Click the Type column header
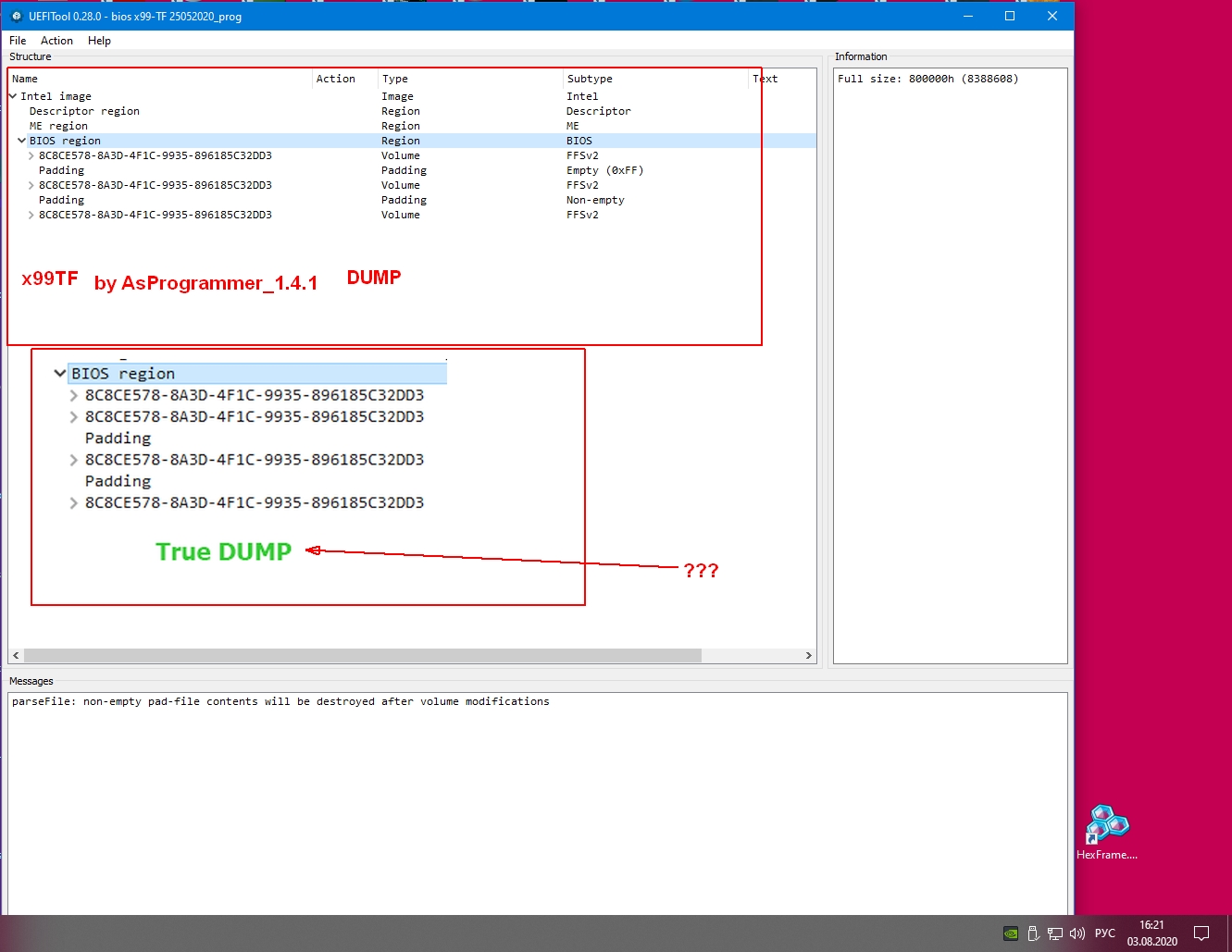The width and height of the screenshot is (1232, 952). (471, 79)
